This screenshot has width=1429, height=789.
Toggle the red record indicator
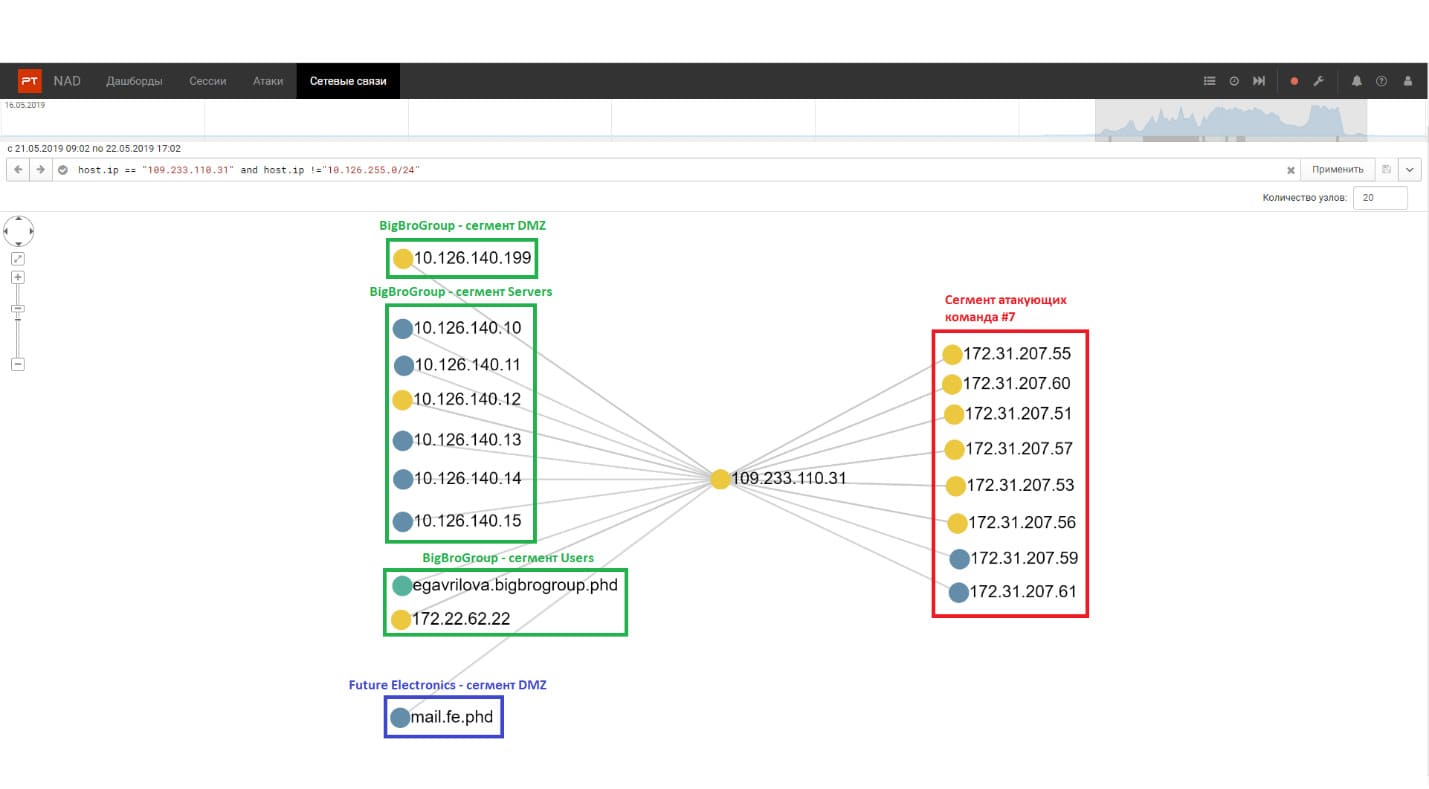pyautogui.click(x=1294, y=81)
